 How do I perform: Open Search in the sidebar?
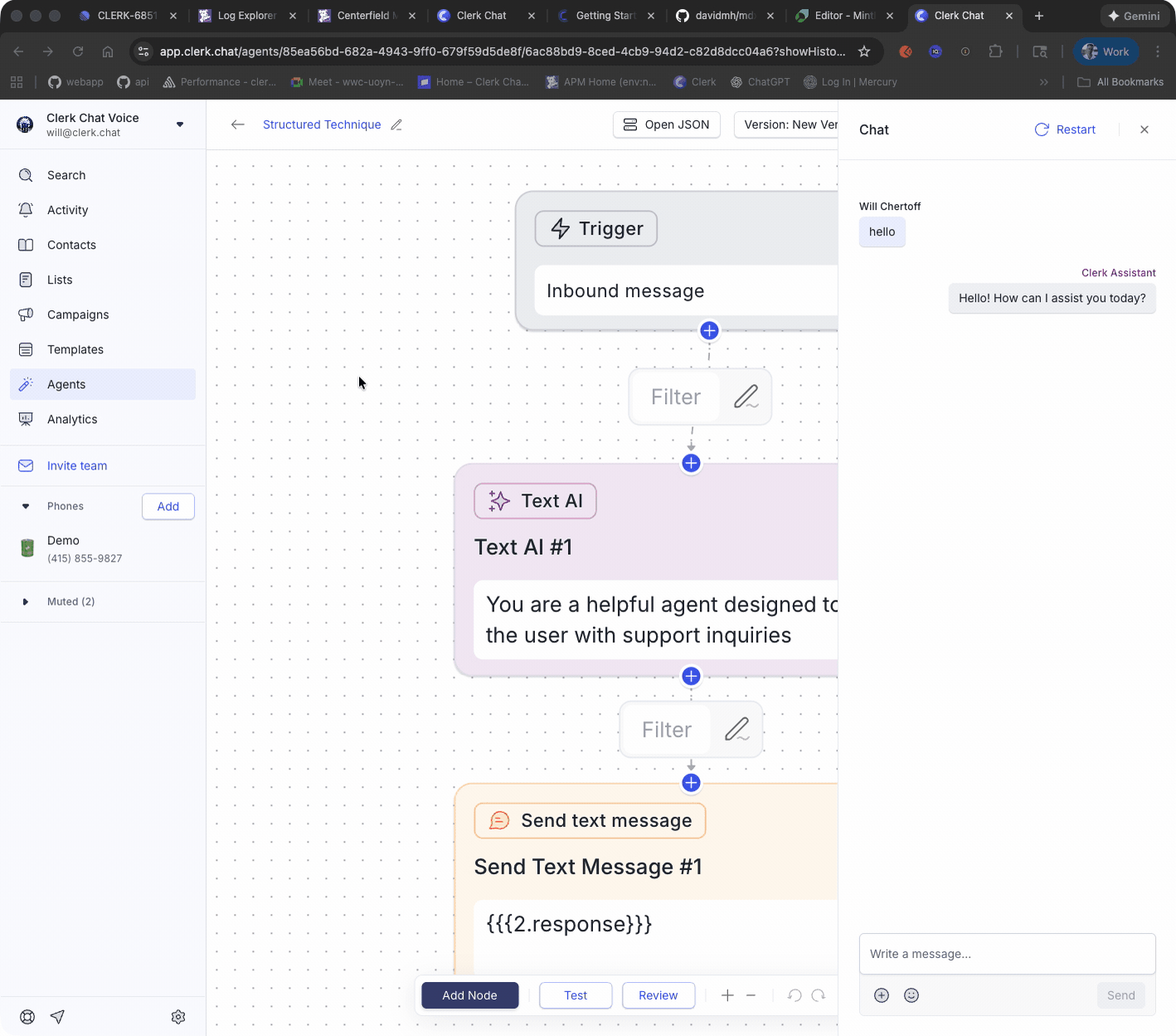[x=103, y=175]
